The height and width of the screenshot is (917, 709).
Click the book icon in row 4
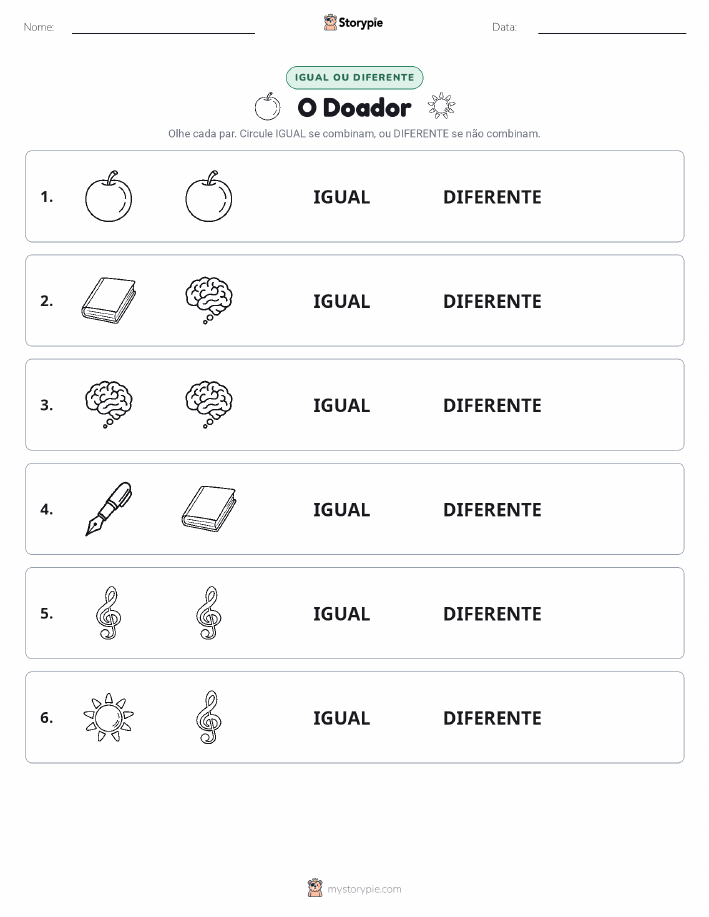point(209,509)
